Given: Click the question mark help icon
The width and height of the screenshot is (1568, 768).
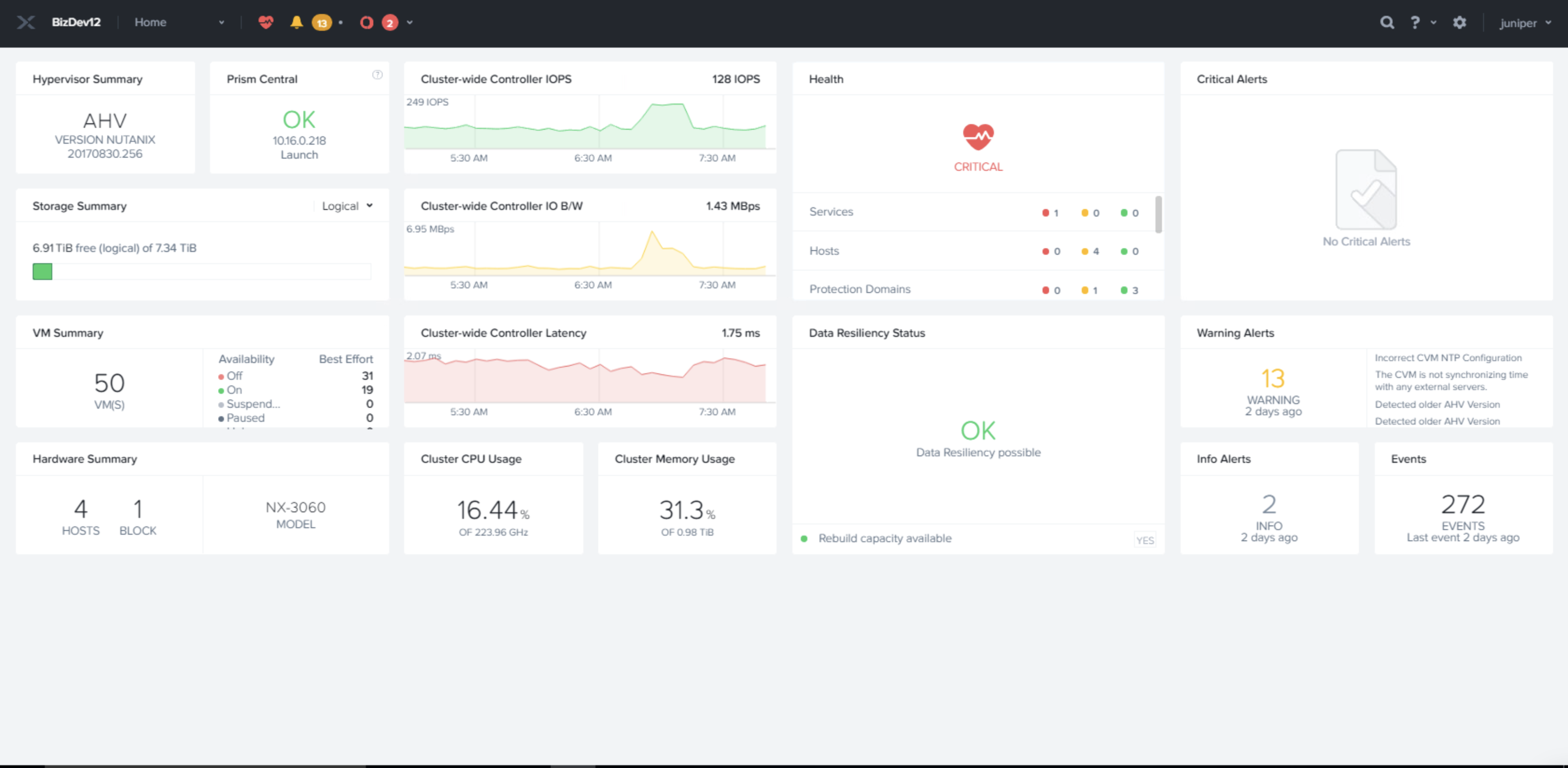Looking at the screenshot, I should pyautogui.click(x=1414, y=22).
